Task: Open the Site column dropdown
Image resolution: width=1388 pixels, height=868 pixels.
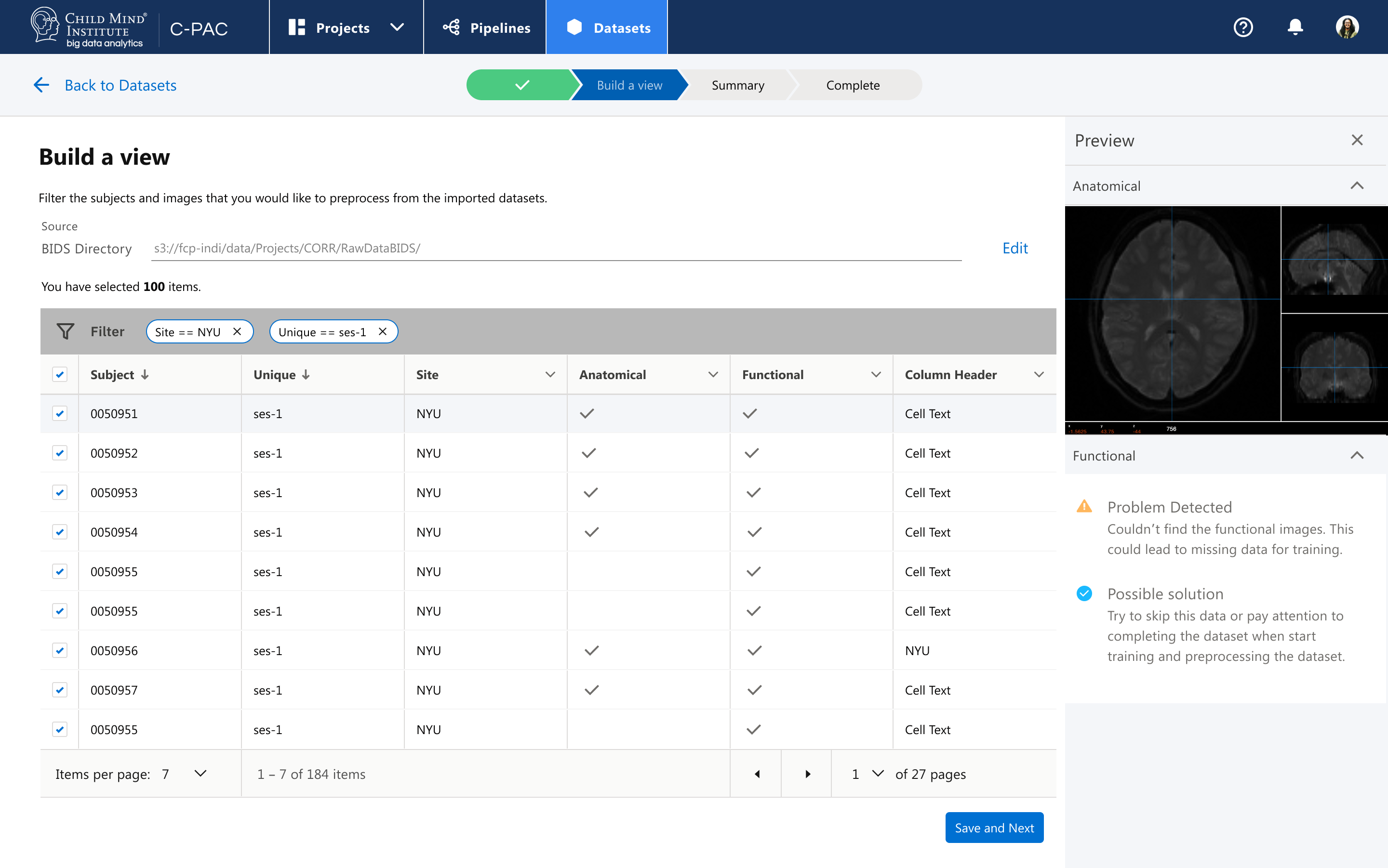Action: (550, 374)
